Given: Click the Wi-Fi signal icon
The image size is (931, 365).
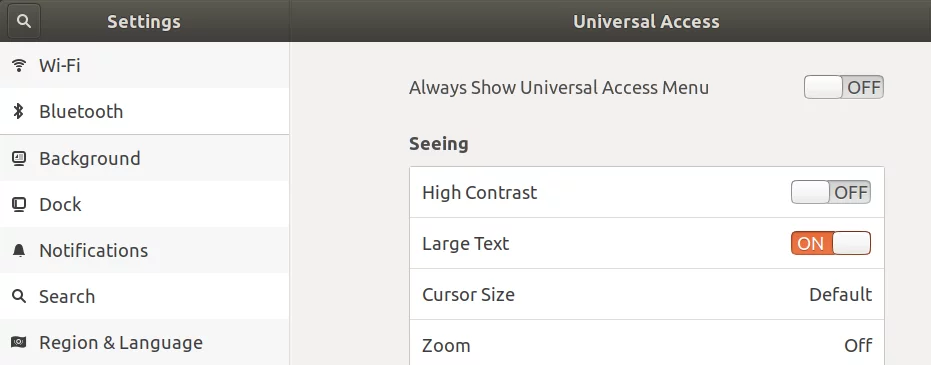Looking at the screenshot, I should (x=19, y=65).
